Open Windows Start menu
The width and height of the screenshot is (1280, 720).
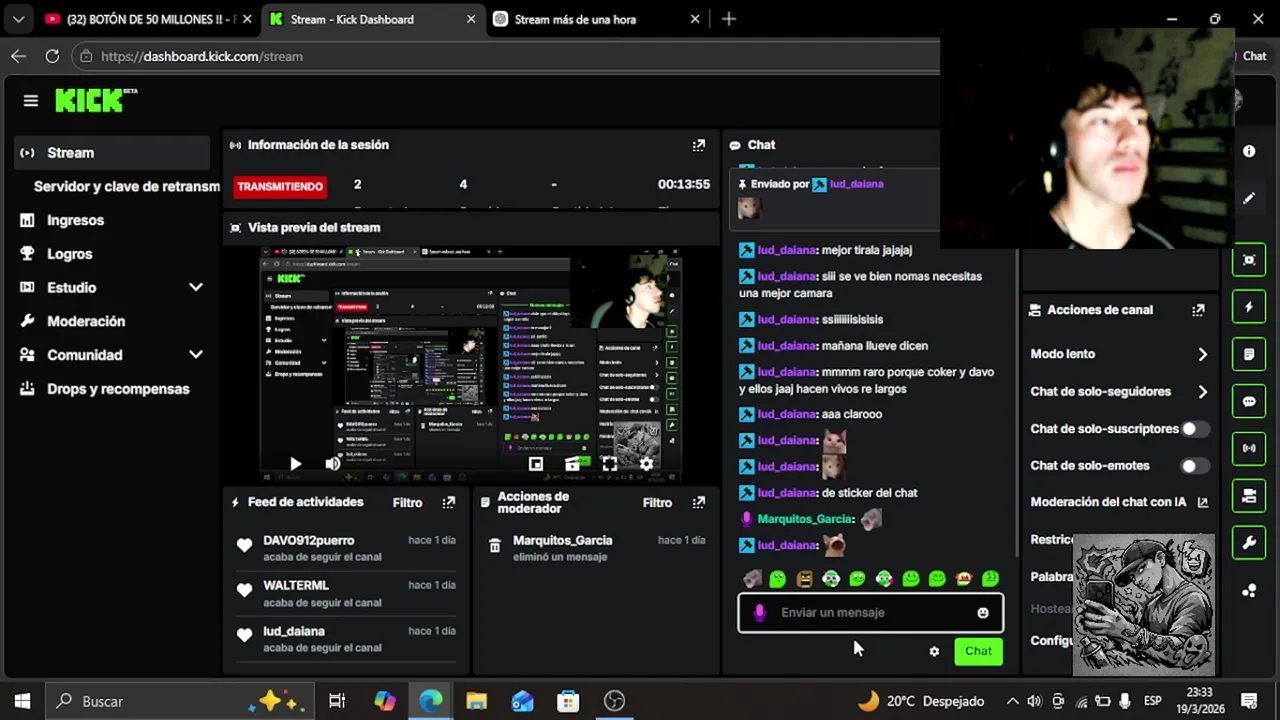22,701
